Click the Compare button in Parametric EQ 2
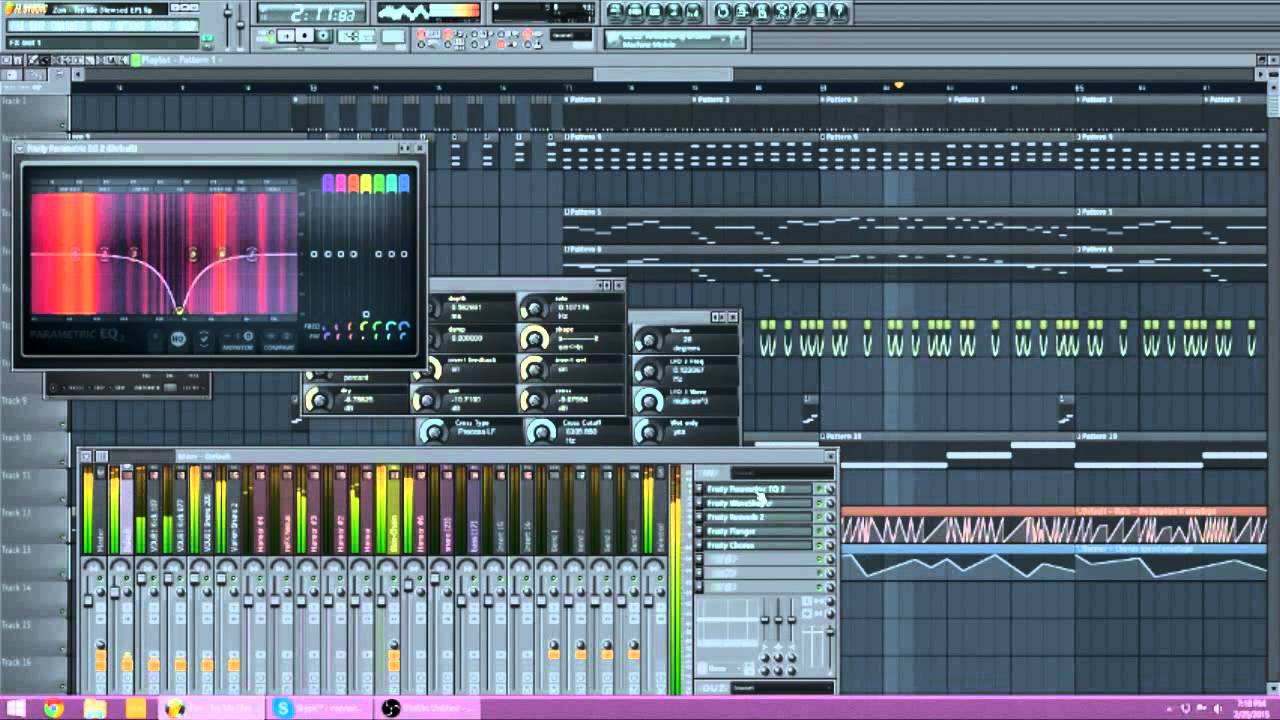The image size is (1280, 720). click(x=279, y=341)
